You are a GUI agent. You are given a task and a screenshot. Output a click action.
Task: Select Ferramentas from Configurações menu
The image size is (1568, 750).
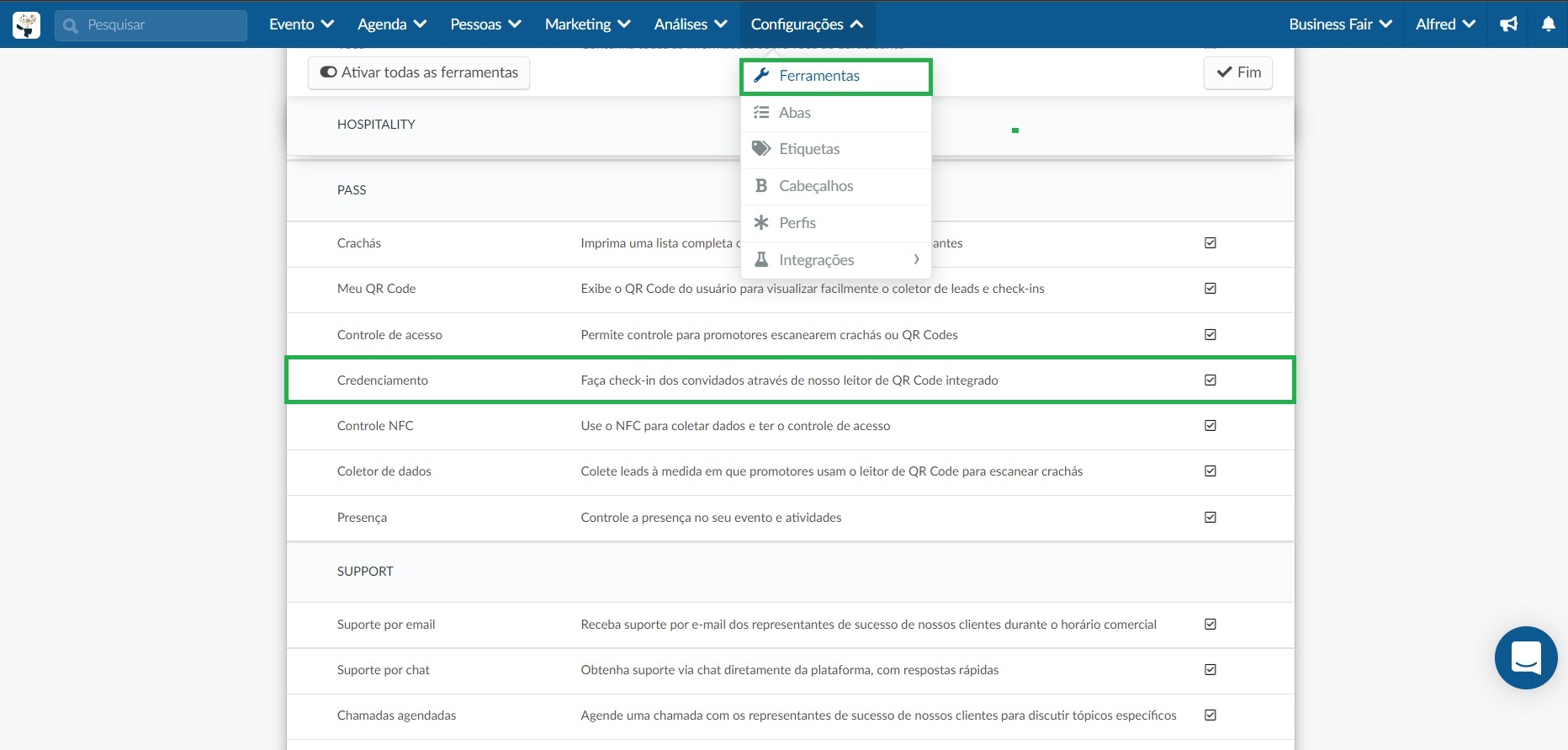click(x=836, y=76)
